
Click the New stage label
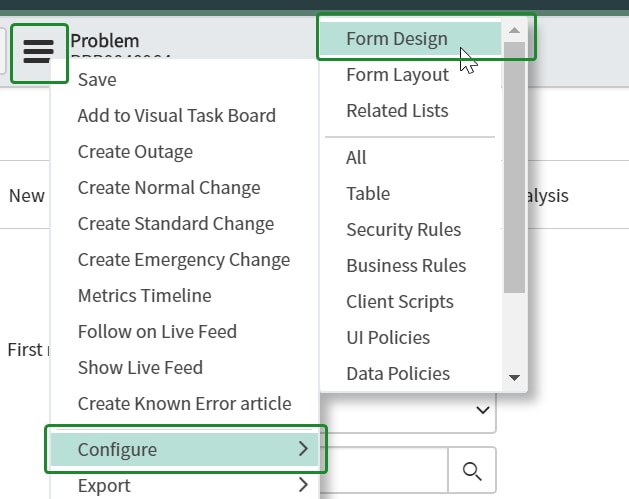26,196
